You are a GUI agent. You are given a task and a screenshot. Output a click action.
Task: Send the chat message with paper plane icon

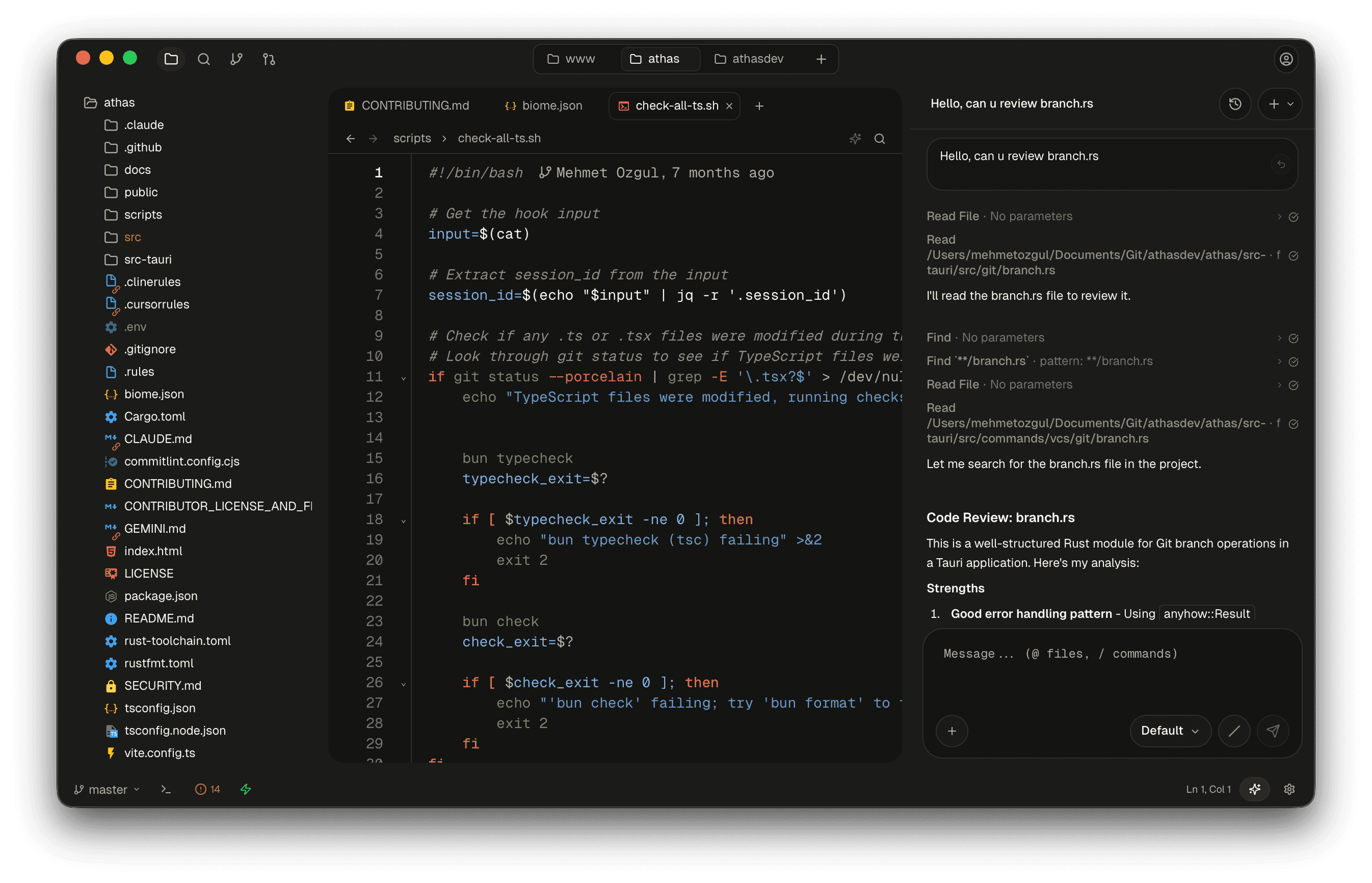click(x=1272, y=731)
